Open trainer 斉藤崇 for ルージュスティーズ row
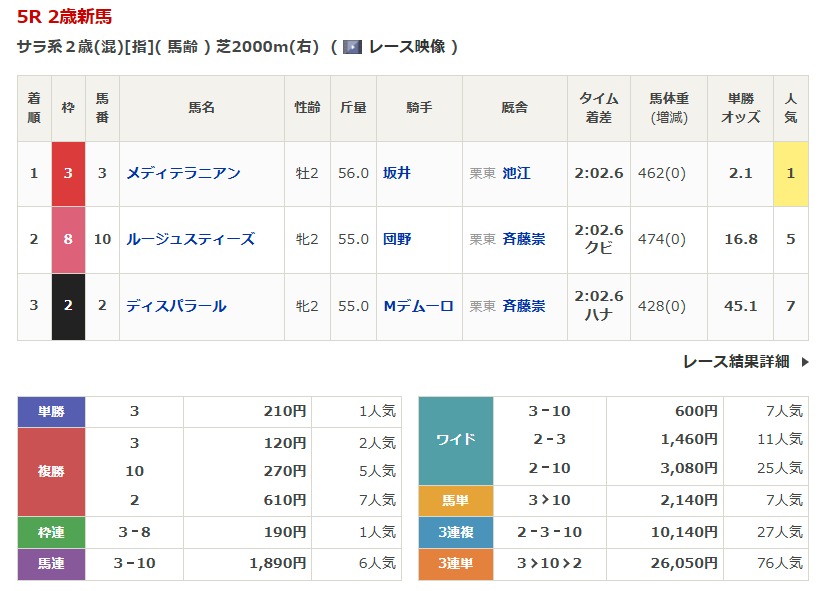 click(x=524, y=239)
